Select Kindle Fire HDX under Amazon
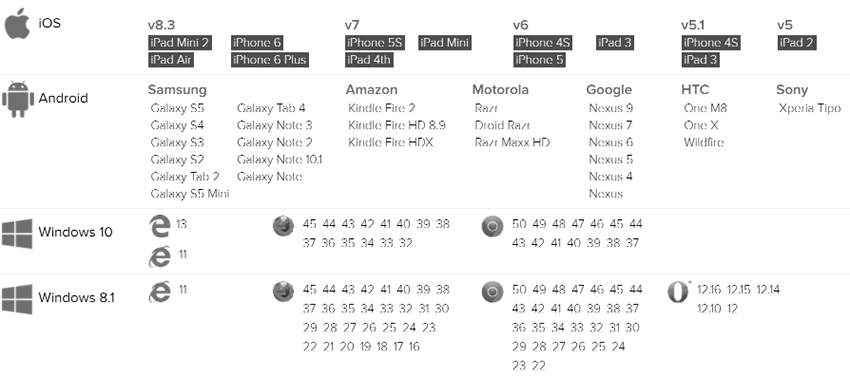This screenshot has width=850, height=377. pos(390,142)
